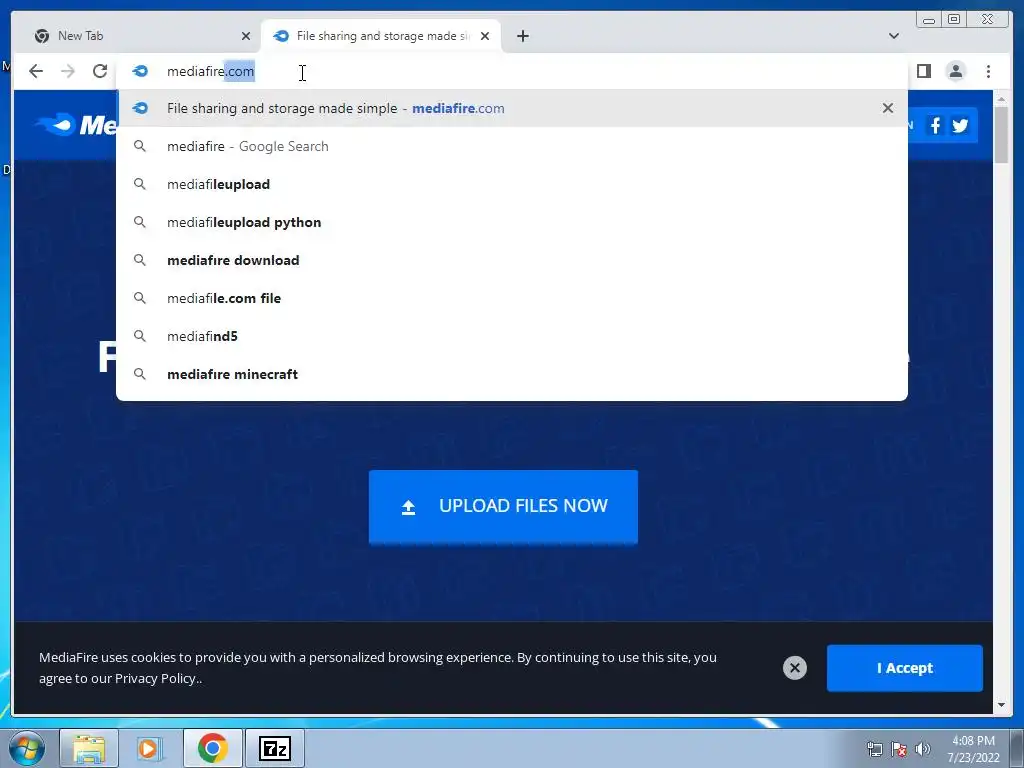Viewport: 1024px width, 768px height.
Task: Open 7-Zip from the taskbar
Action: (x=274, y=748)
